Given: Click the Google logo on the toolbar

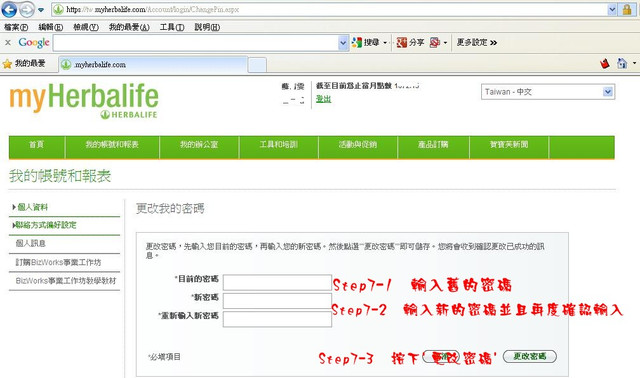Looking at the screenshot, I should [x=34, y=42].
